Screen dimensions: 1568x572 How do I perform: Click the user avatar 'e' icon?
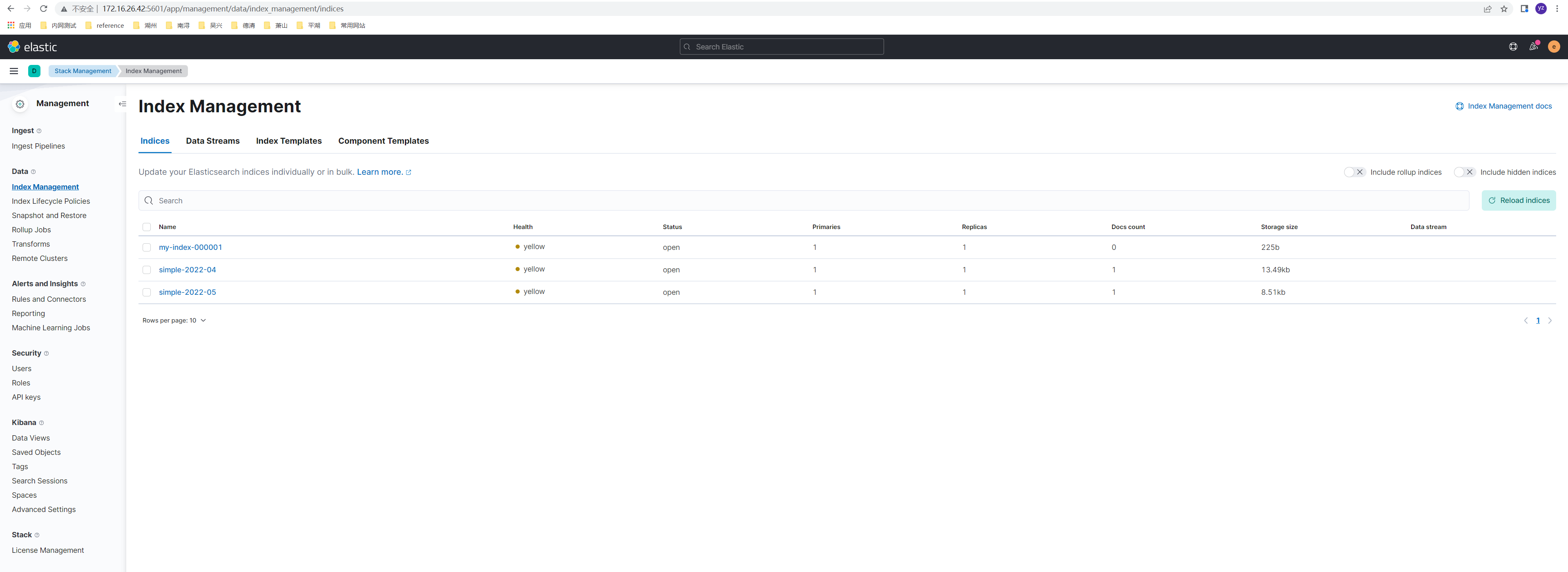click(x=1553, y=47)
